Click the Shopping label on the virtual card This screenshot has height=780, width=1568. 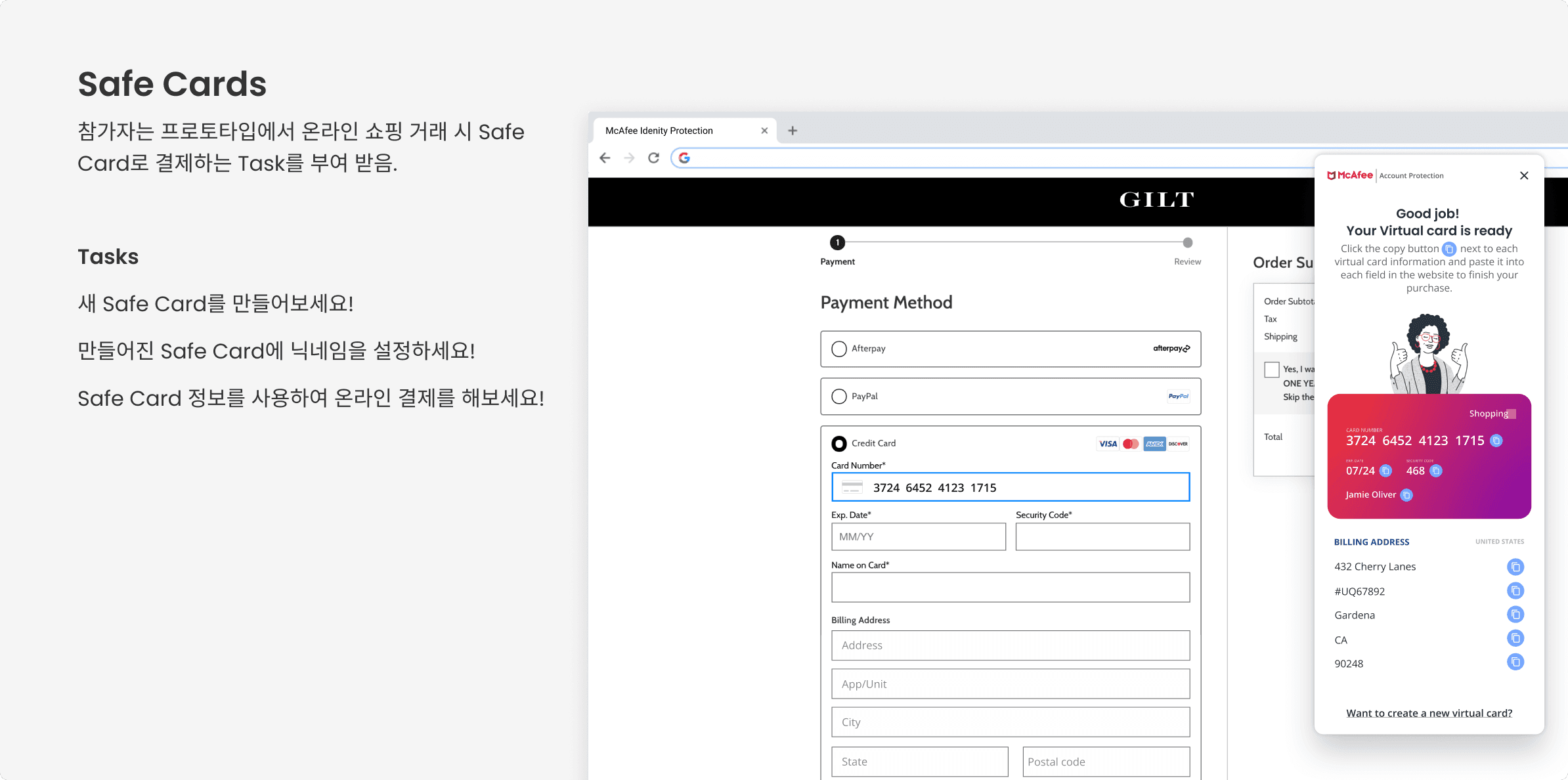point(1489,414)
